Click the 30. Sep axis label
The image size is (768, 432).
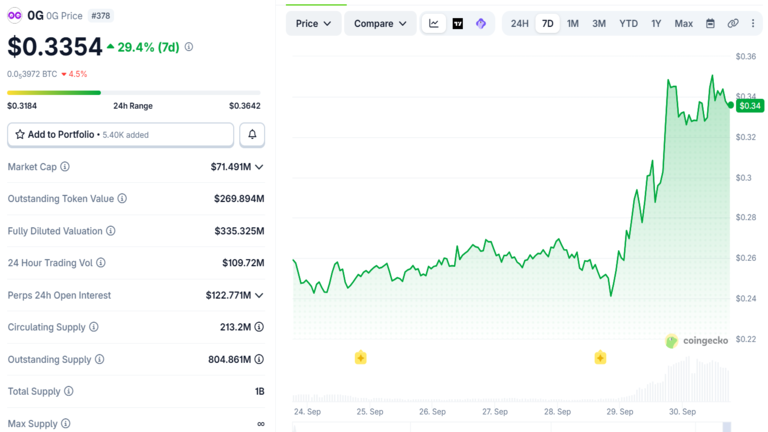pos(682,411)
